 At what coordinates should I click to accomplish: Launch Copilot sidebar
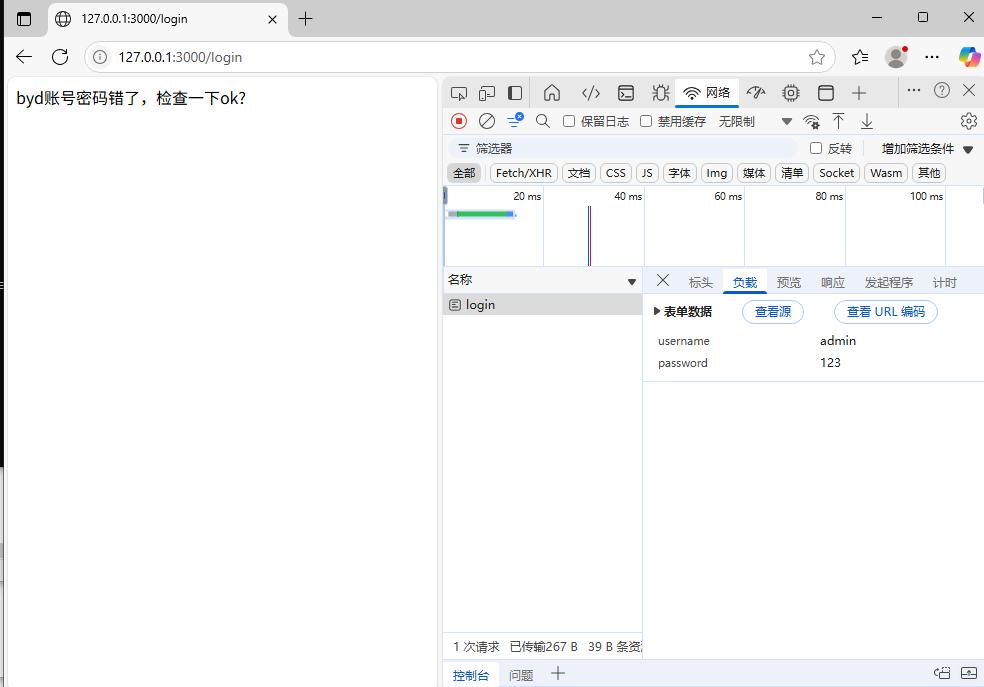(969, 57)
